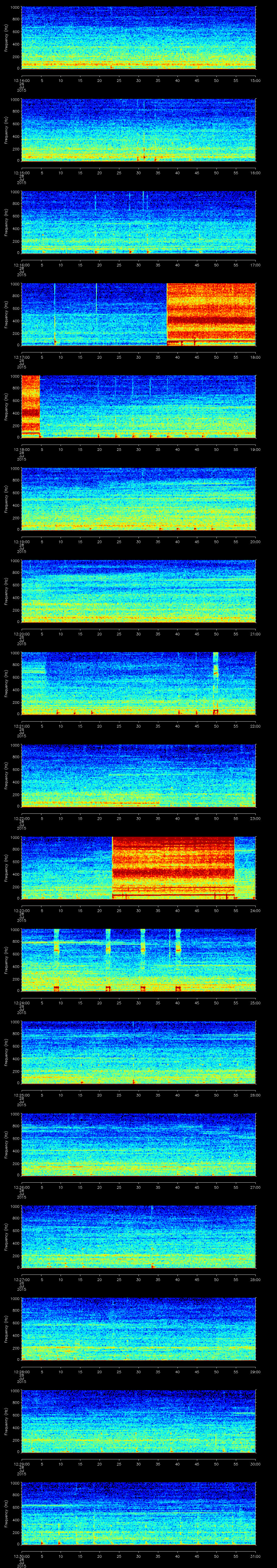Viewport: 277px width, 1568px height.
Task: Click the 12:25:00 start time label
Action: click(x=21, y=1095)
